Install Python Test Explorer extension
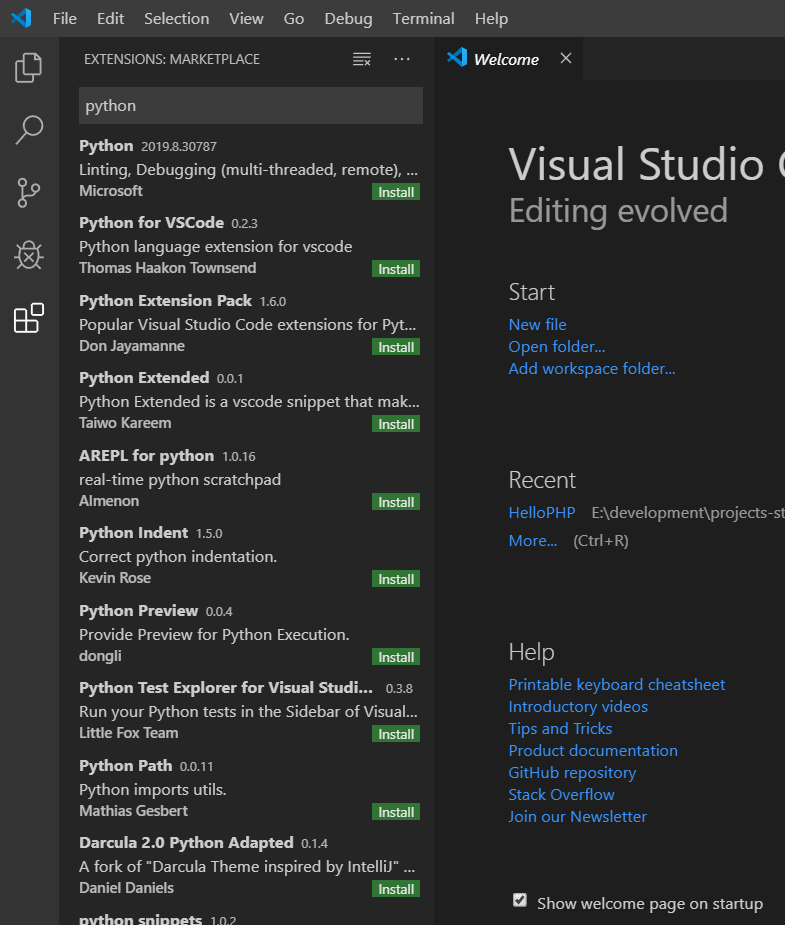Image resolution: width=785 pixels, height=925 pixels. (x=396, y=734)
